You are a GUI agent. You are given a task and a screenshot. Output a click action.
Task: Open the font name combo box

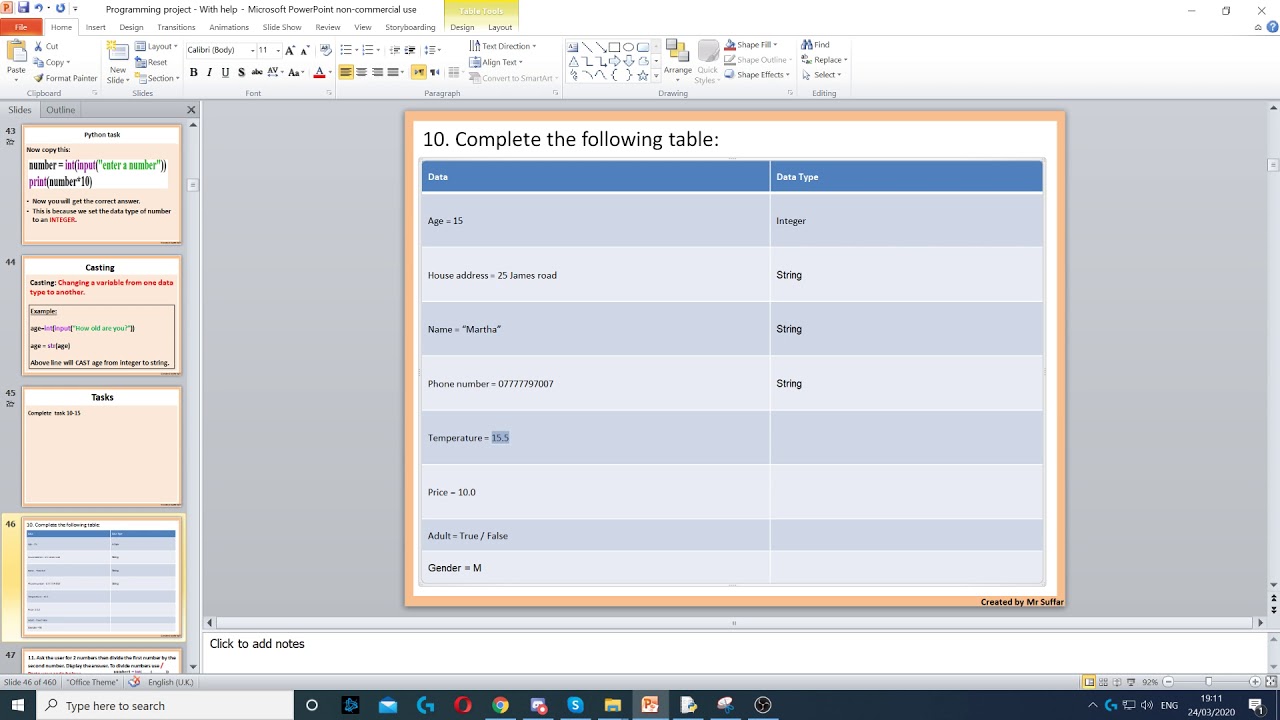coord(219,50)
